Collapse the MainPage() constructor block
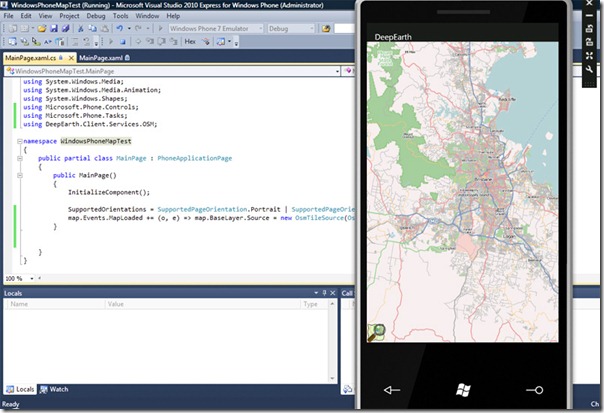 tap(20, 175)
